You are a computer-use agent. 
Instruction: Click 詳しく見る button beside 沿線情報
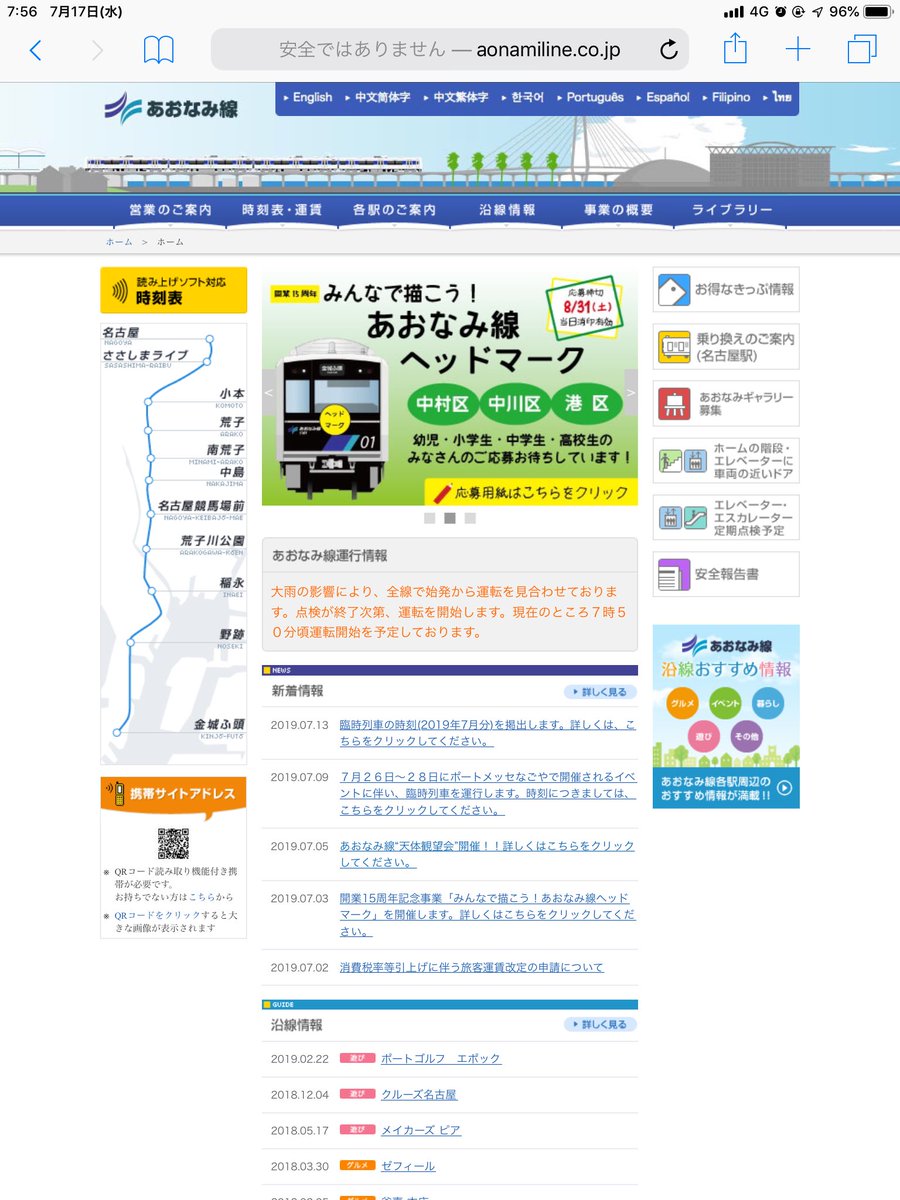coord(600,1024)
